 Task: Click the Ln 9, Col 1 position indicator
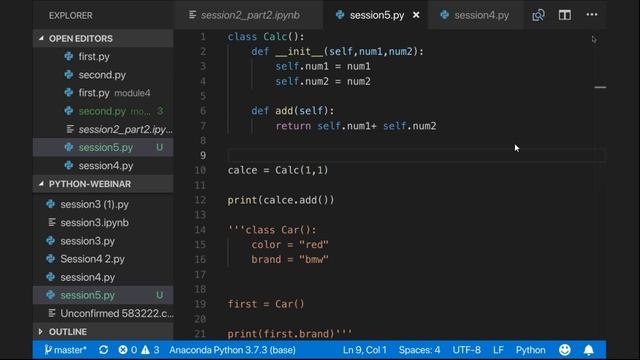(x=364, y=350)
